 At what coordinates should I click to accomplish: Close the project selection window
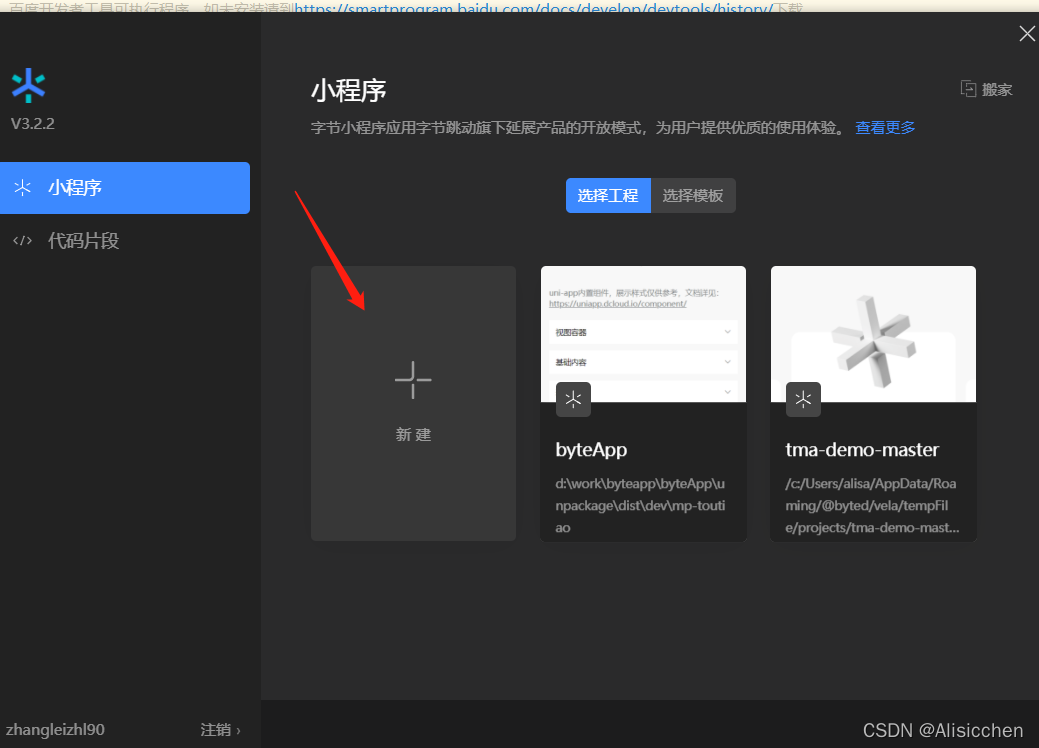[1027, 34]
